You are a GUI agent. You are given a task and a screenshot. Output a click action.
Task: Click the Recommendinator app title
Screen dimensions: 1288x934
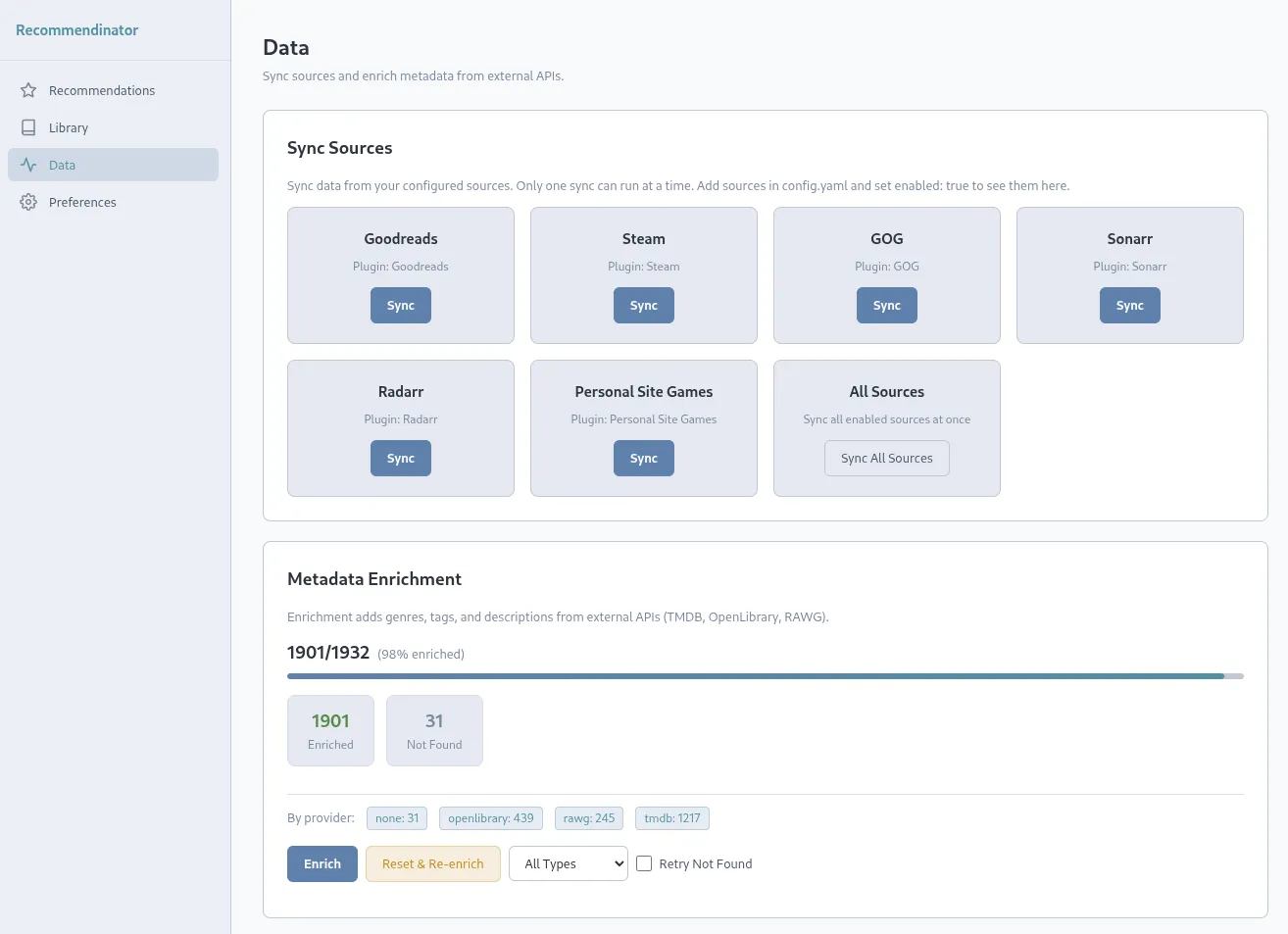point(76,30)
